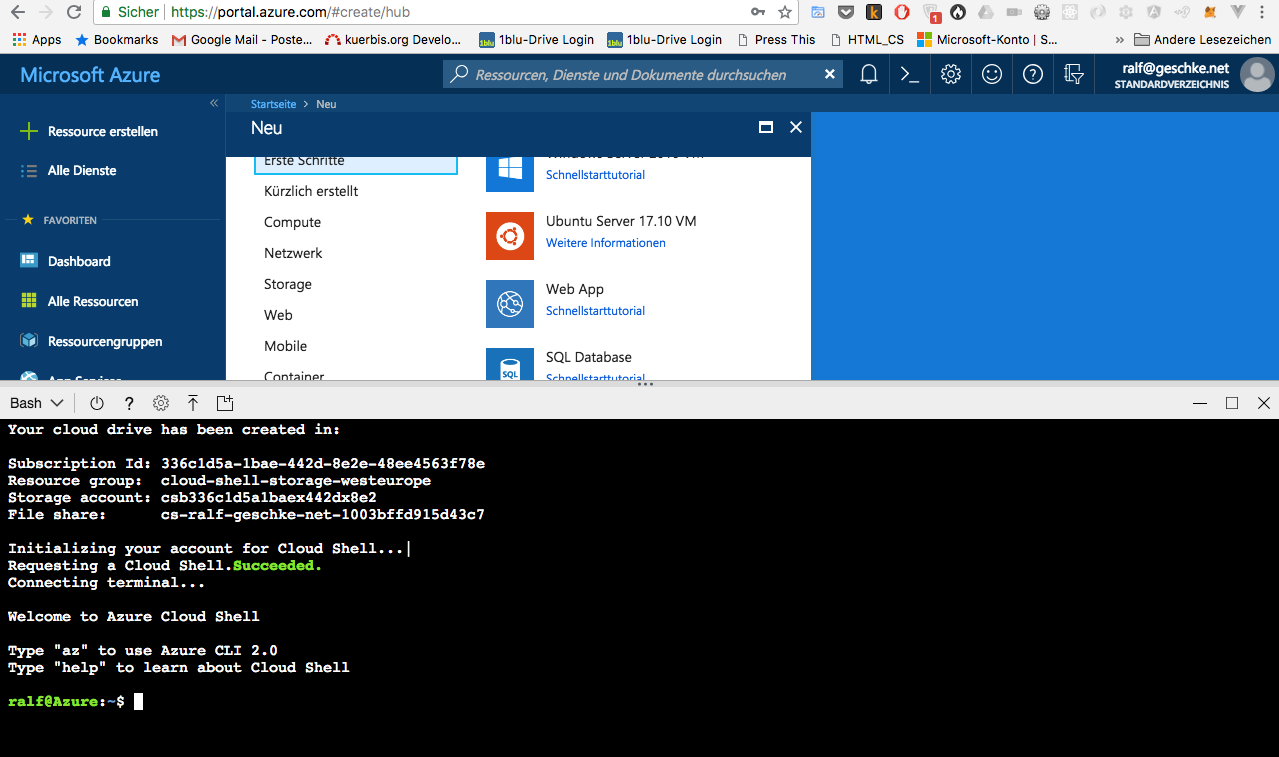Open Web App Schnellstarttutorial link

(595, 311)
